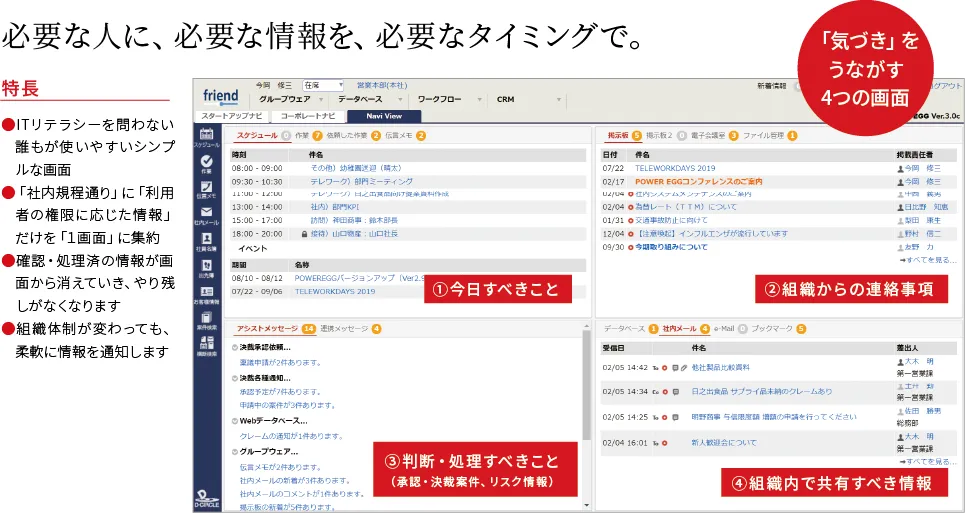Click the person icon next to 野村 信二

tap(900, 234)
